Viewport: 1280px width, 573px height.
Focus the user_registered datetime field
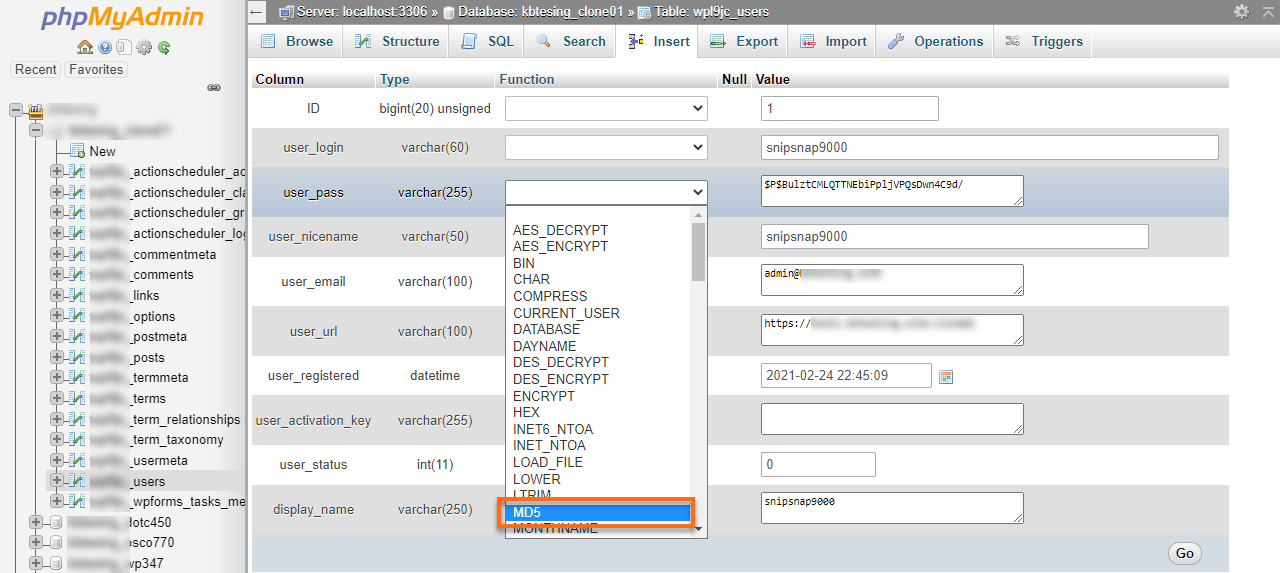click(846, 376)
